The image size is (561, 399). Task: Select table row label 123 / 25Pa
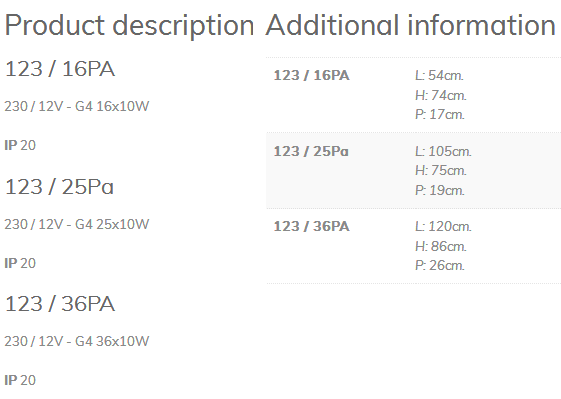tap(311, 151)
